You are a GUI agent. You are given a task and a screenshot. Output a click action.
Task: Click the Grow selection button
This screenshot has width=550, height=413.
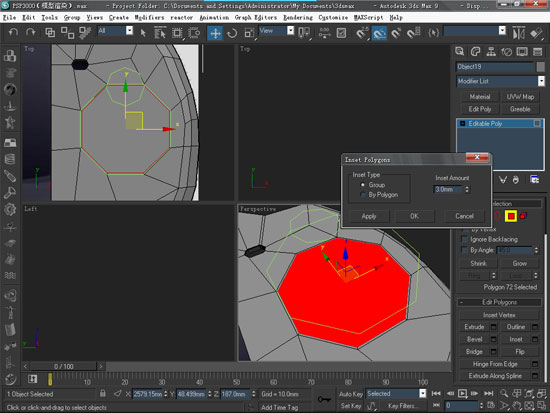click(519, 263)
